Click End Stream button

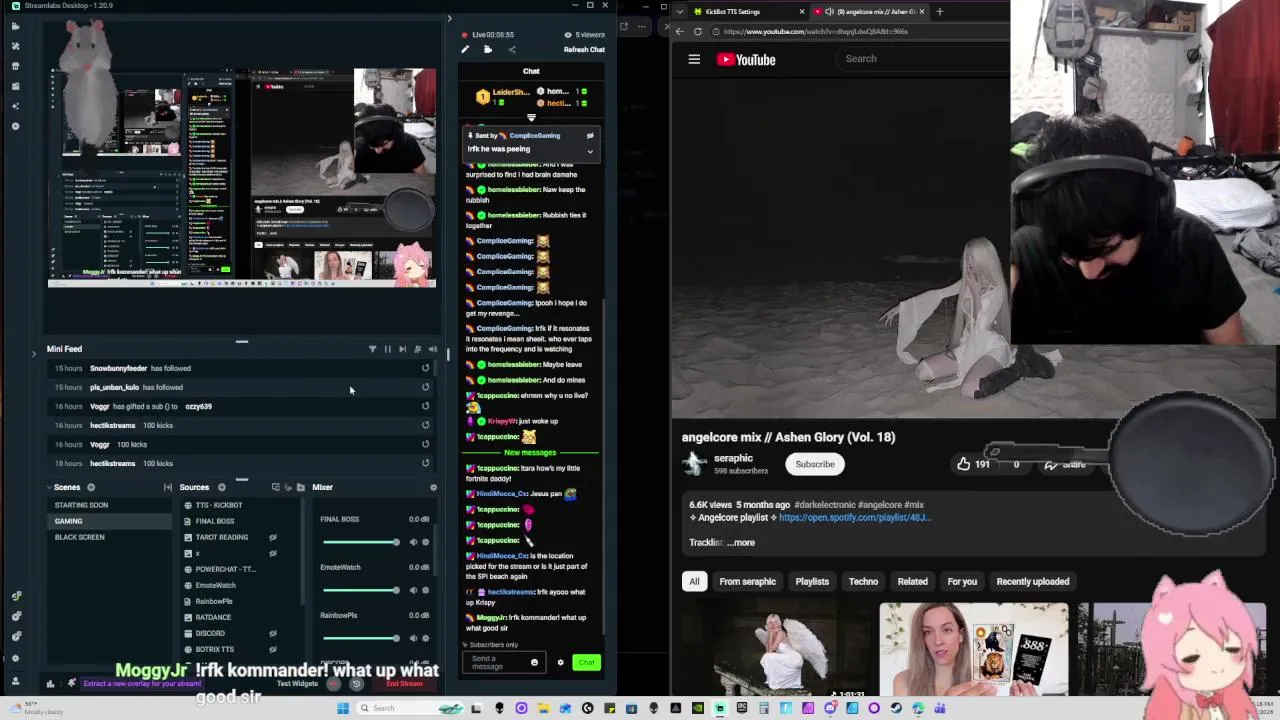[404, 684]
